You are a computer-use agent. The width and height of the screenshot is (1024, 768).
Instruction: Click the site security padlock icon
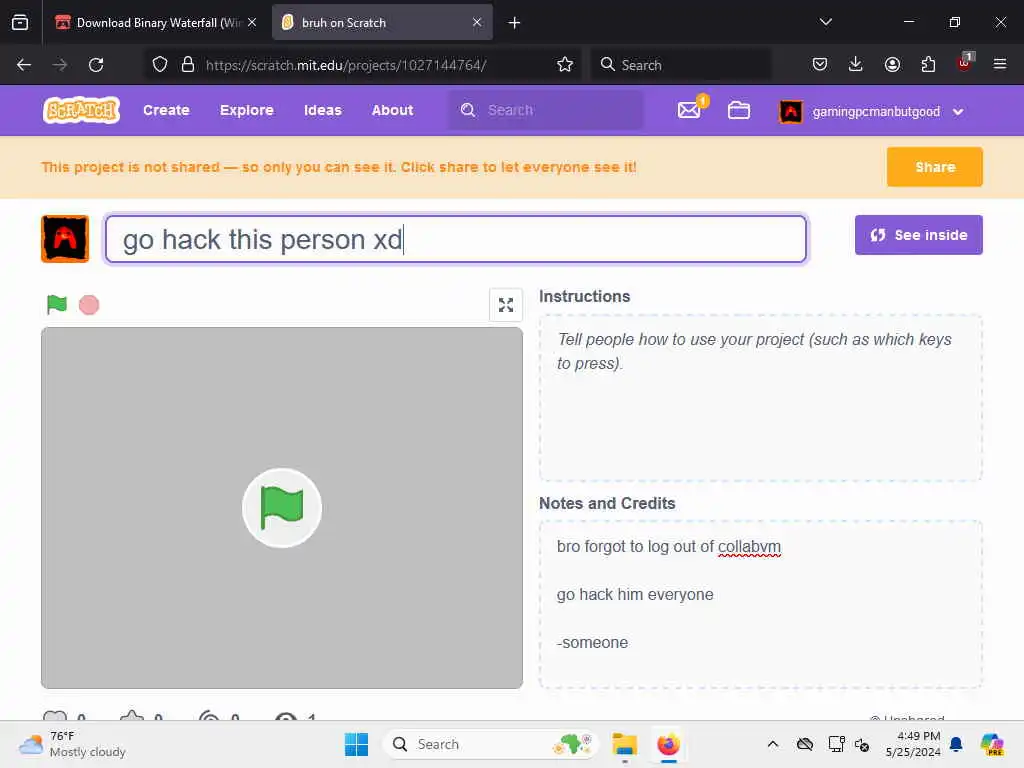[188, 65]
